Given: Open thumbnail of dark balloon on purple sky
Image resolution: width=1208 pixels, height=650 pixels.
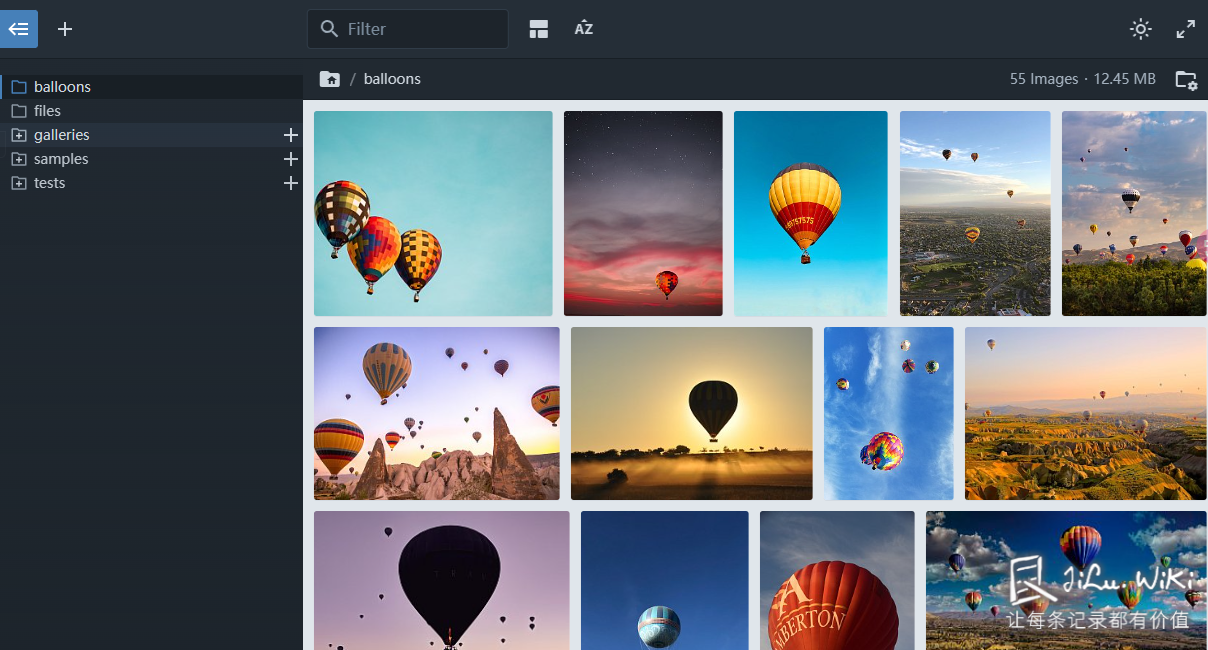Looking at the screenshot, I should point(442,580).
